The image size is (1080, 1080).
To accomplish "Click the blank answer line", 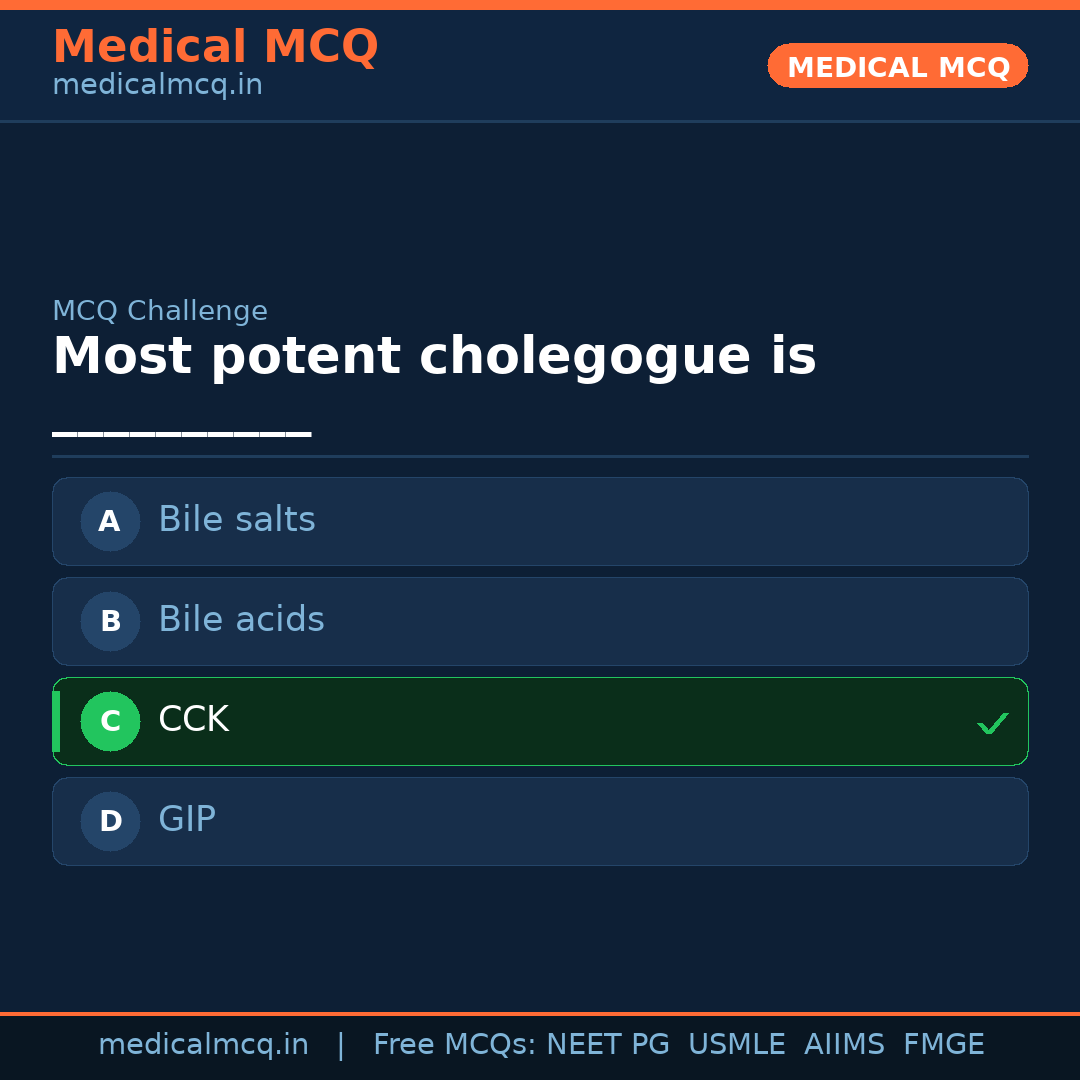I will coord(181,434).
